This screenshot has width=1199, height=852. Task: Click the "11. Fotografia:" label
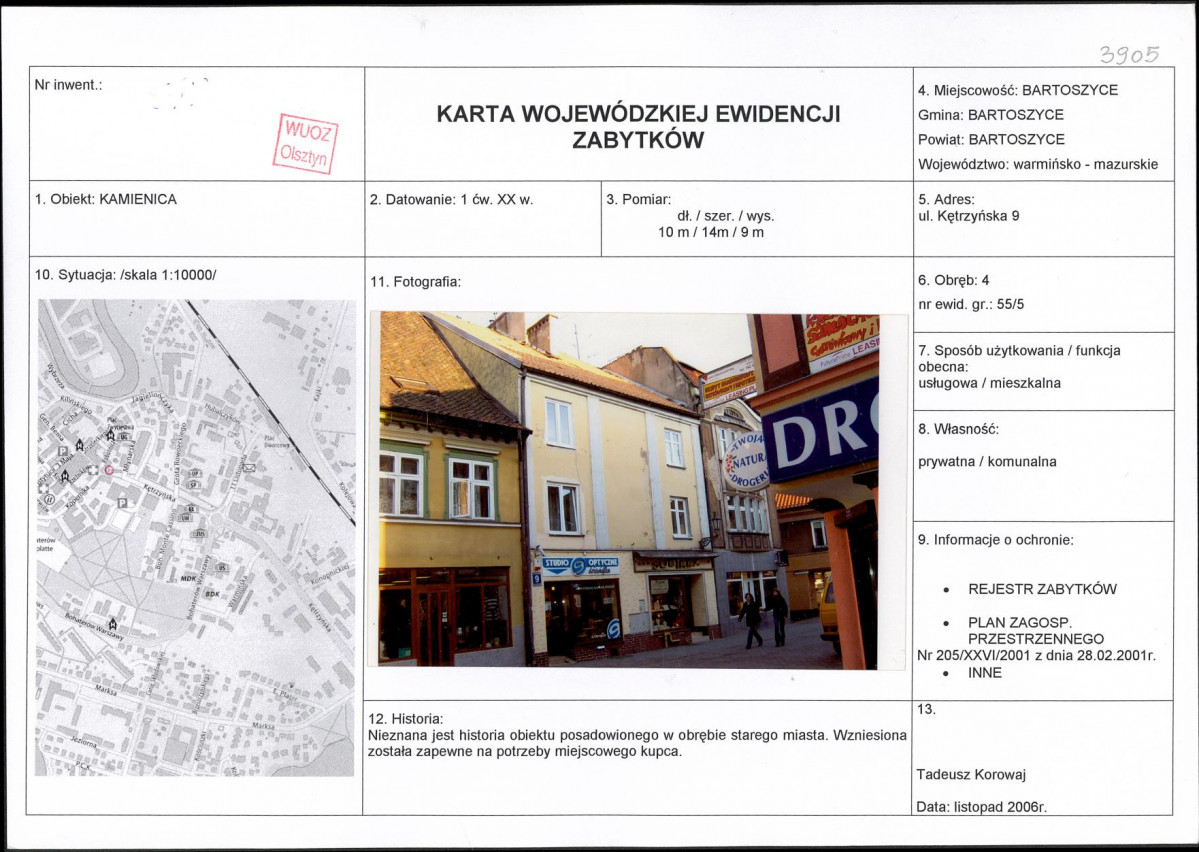click(415, 282)
